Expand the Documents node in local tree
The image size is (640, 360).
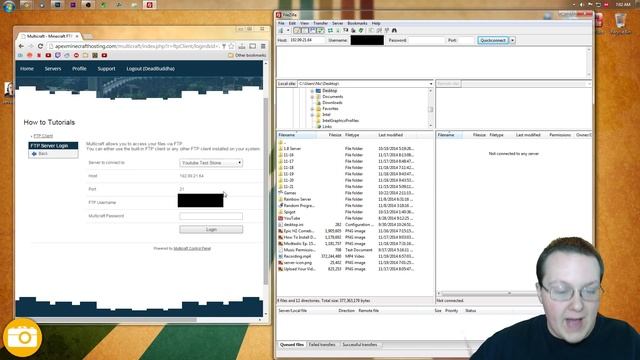tap(312, 97)
